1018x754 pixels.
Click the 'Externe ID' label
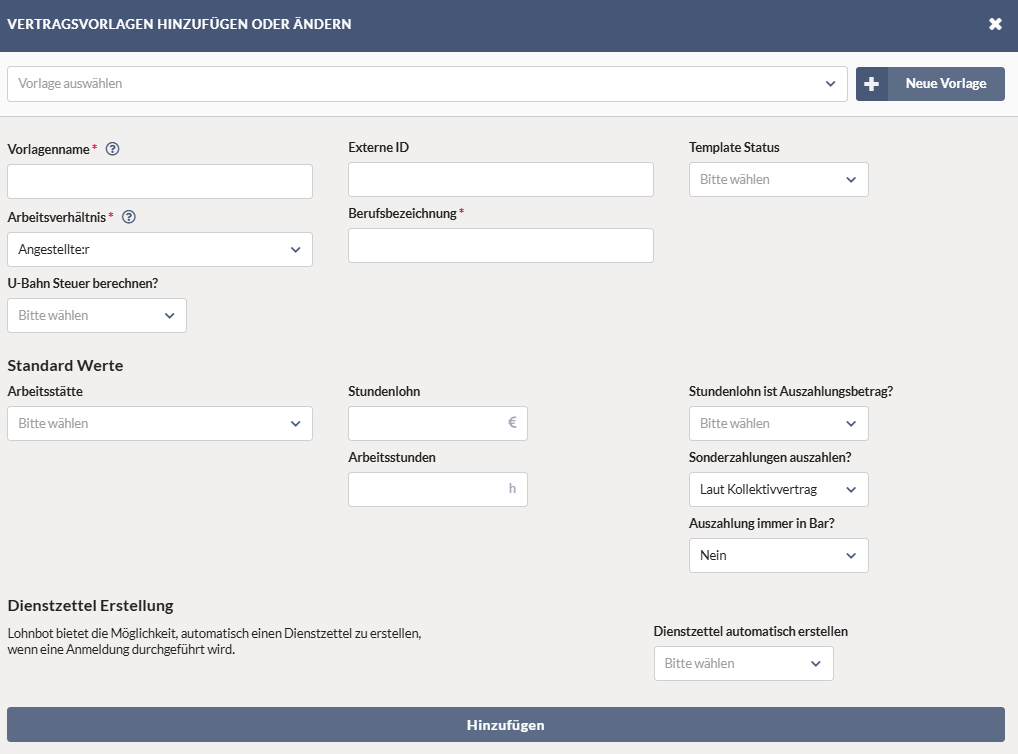click(x=379, y=147)
